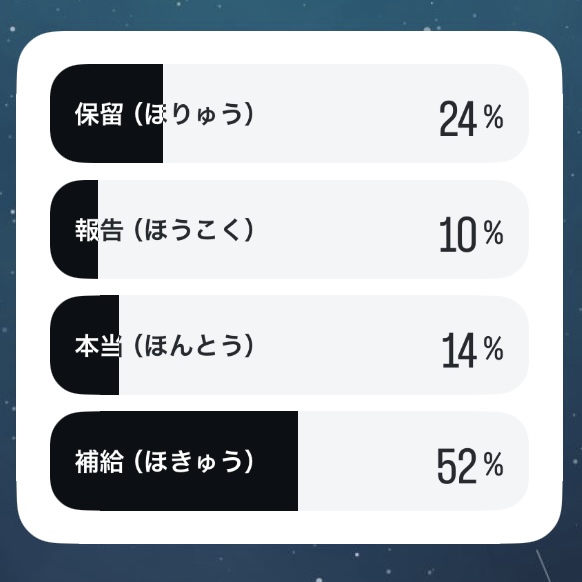Click the 14% result label
This screenshot has width=582, height=582.
[473, 350]
